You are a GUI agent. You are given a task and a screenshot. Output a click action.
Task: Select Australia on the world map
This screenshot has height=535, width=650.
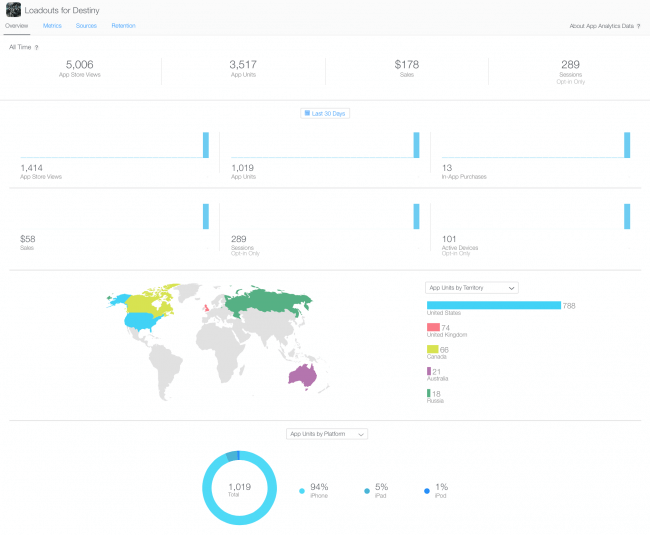pos(302,376)
